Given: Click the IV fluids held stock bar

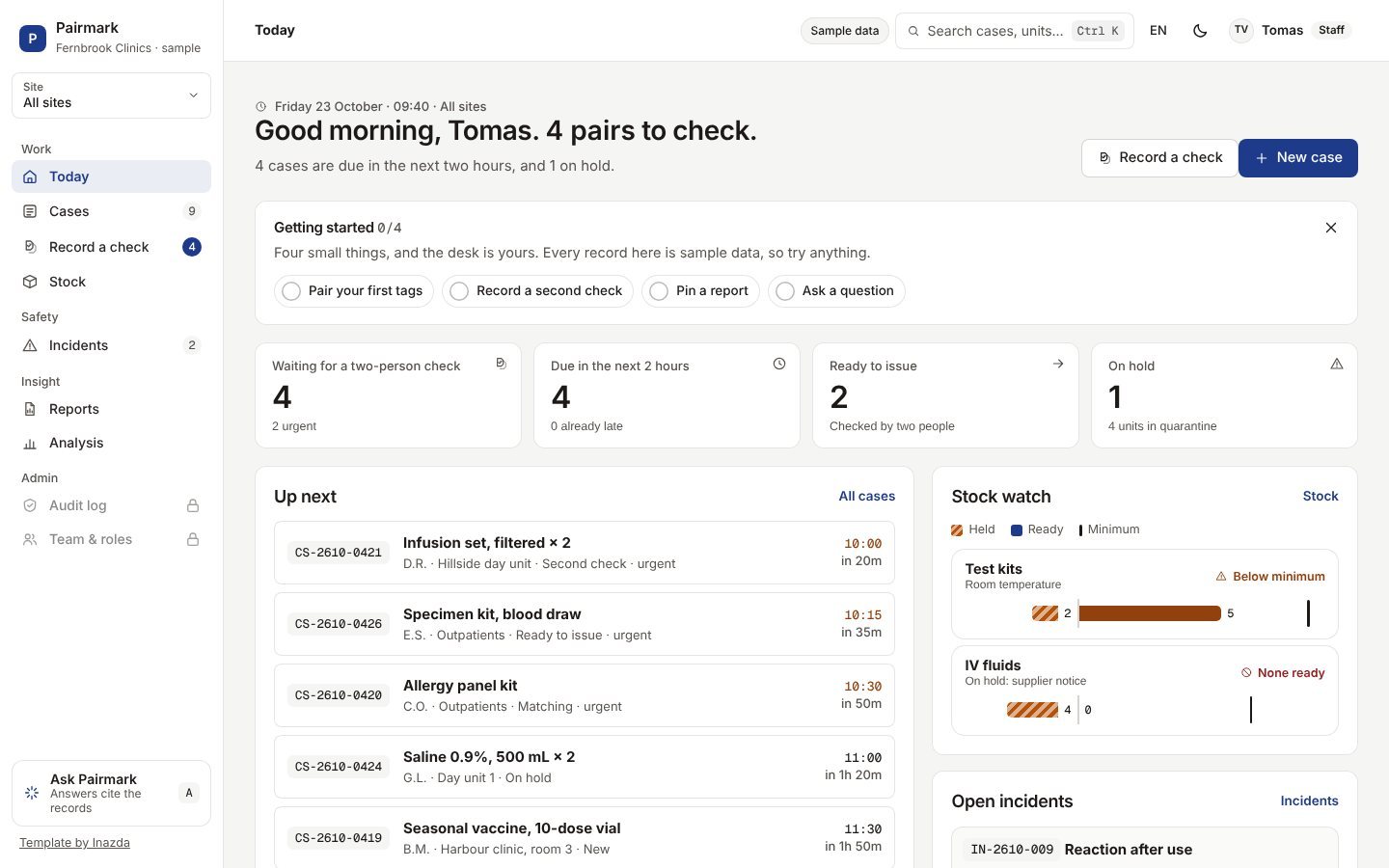Looking at the screenshot, I should (1032, 710).
